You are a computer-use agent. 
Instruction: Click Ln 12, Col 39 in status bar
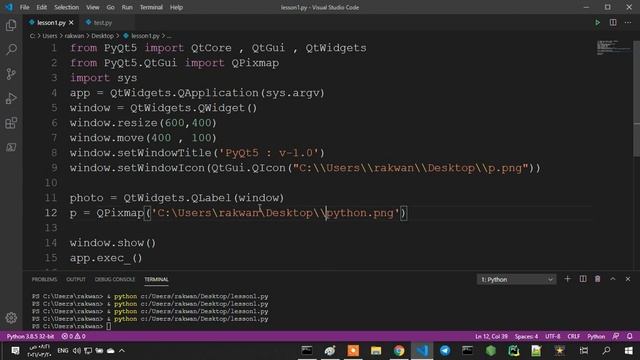point(491,336)
